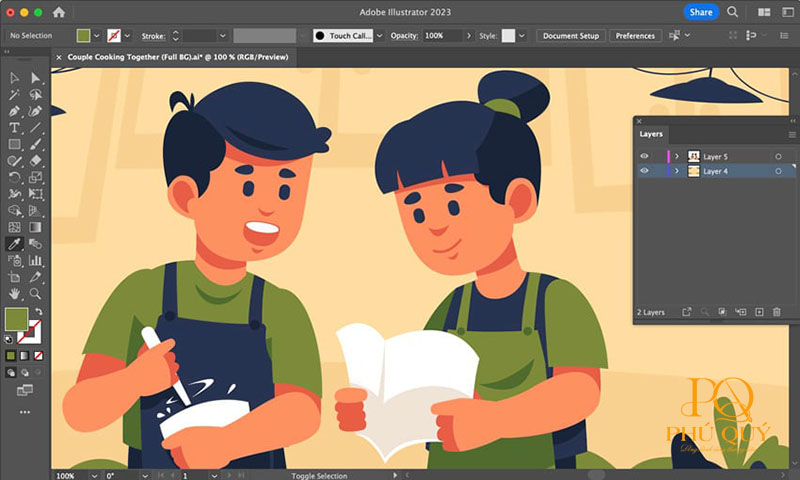Image resolution: width=800 pixels, height=480 pixels.
Task: Choose the Hand tool
Action: 15,294
